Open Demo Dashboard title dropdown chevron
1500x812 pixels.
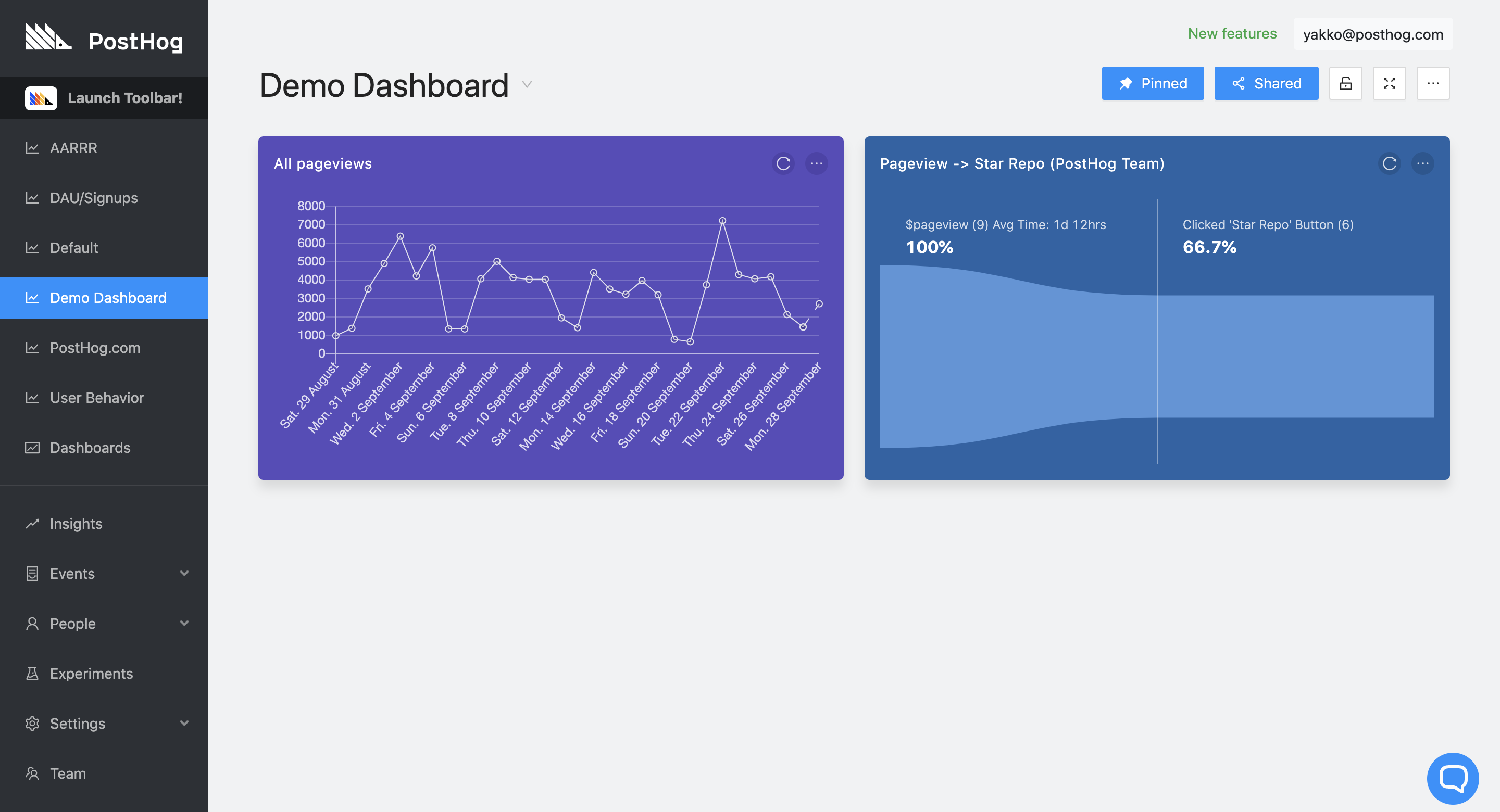coord(527,84)
